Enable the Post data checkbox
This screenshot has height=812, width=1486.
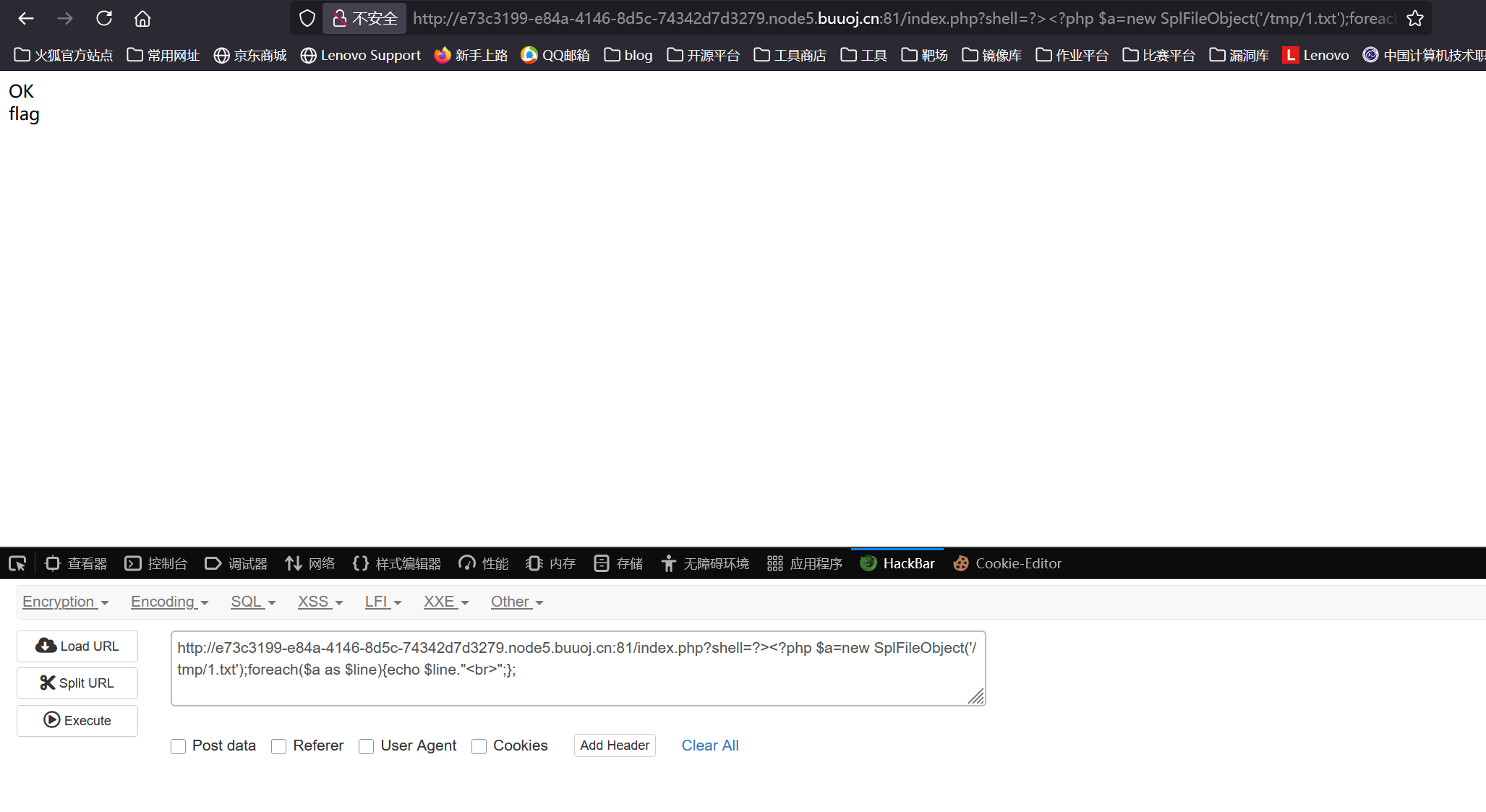tap(179, 746)
